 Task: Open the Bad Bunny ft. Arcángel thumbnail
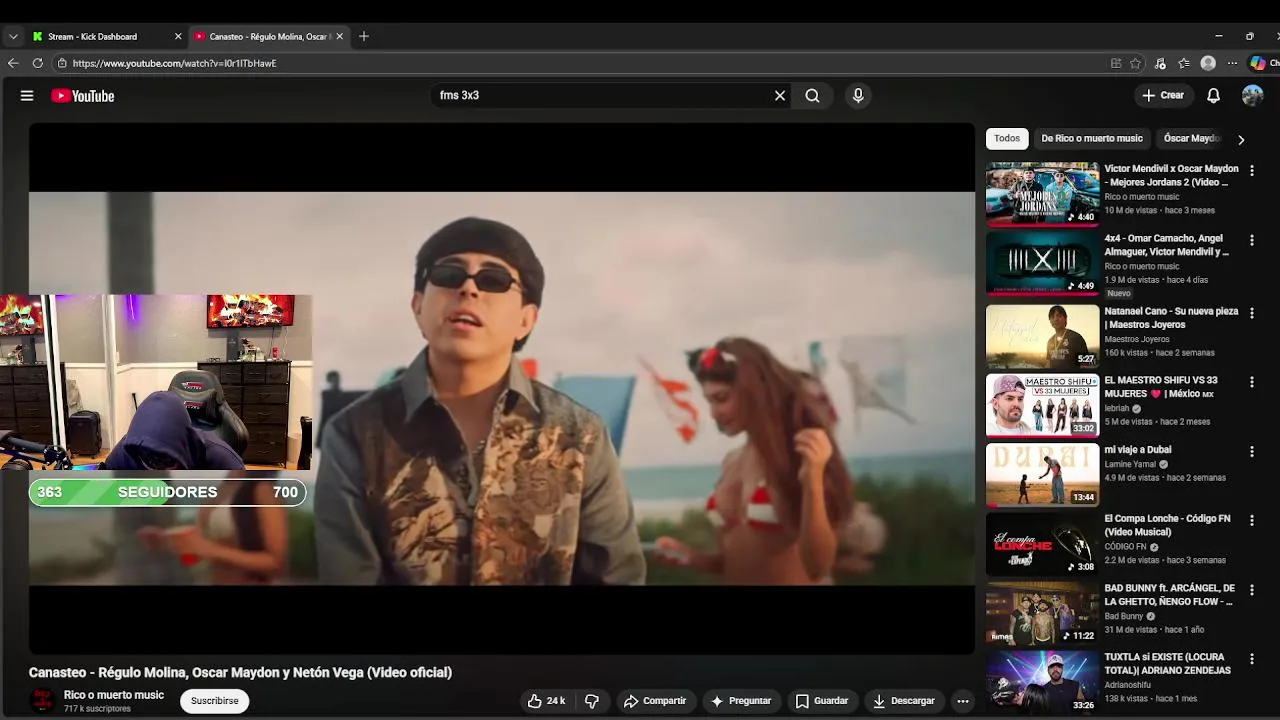[1042, 613]
